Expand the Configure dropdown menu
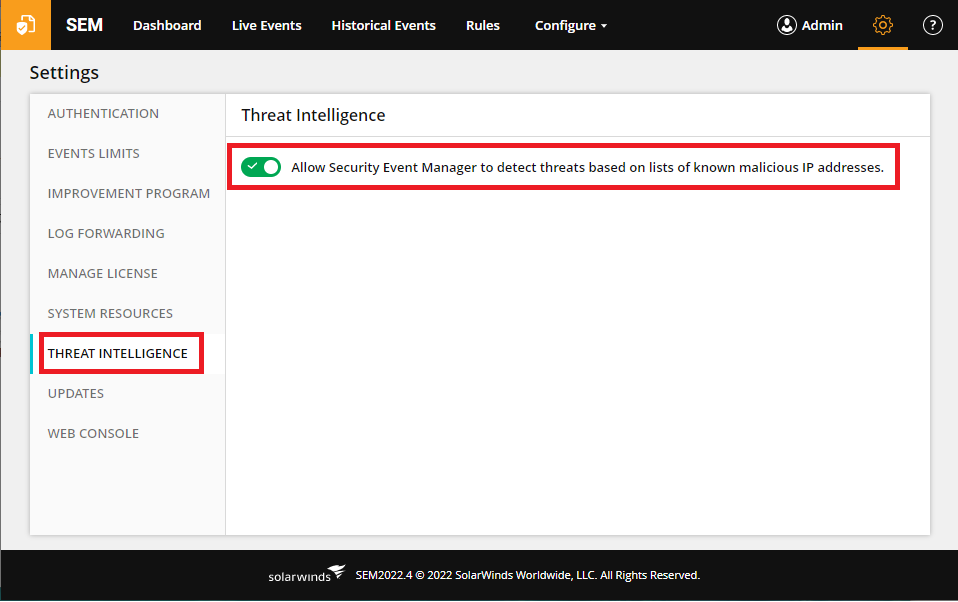 tap(571, 26)
